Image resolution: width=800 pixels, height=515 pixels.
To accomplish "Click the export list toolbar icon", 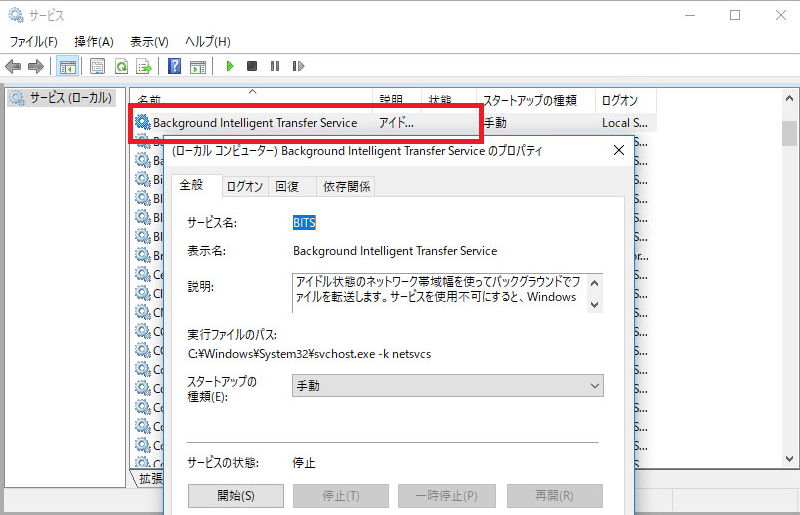I will tap(144, 66).
